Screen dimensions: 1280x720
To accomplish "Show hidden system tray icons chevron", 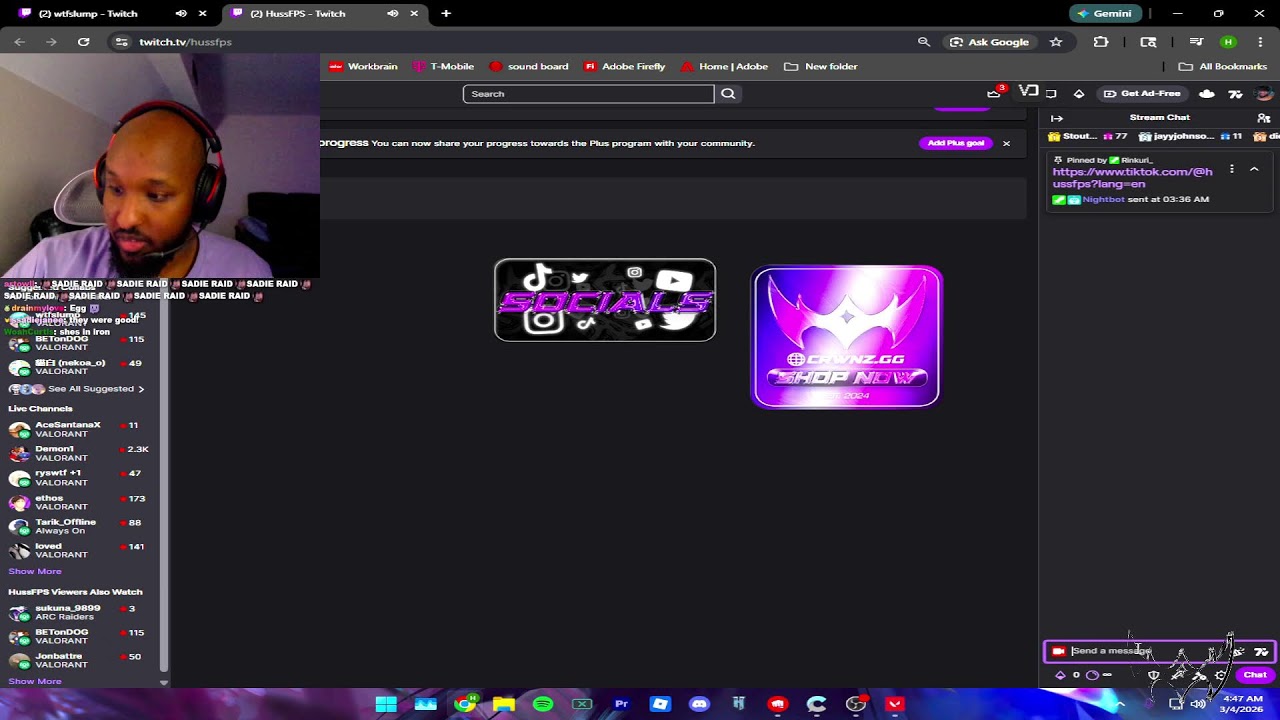I will pos(1120,704).
